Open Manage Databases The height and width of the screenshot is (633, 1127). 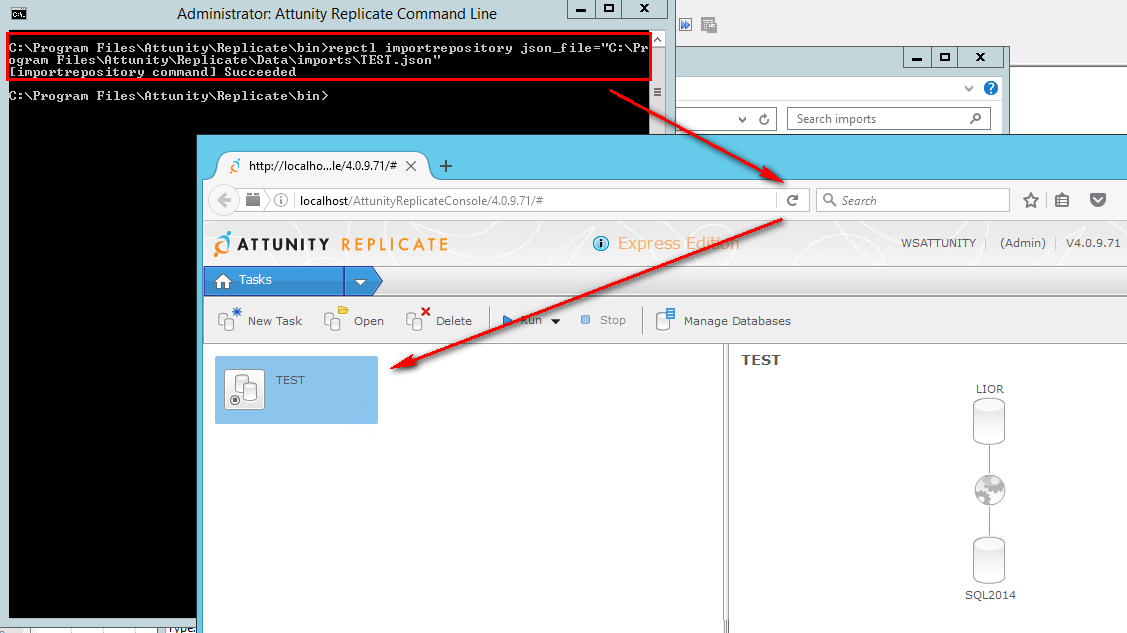[723, 320]
